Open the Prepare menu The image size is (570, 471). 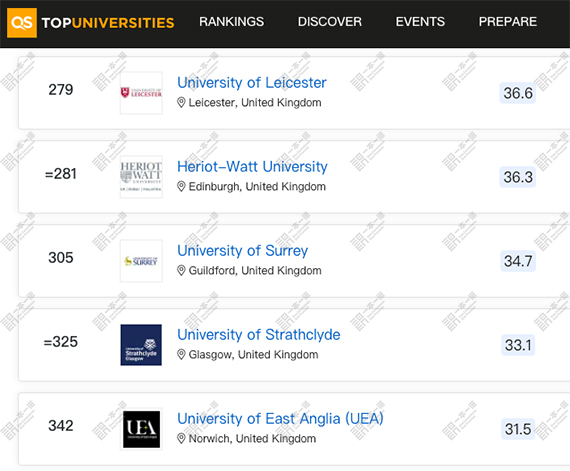tap(507, 22)
